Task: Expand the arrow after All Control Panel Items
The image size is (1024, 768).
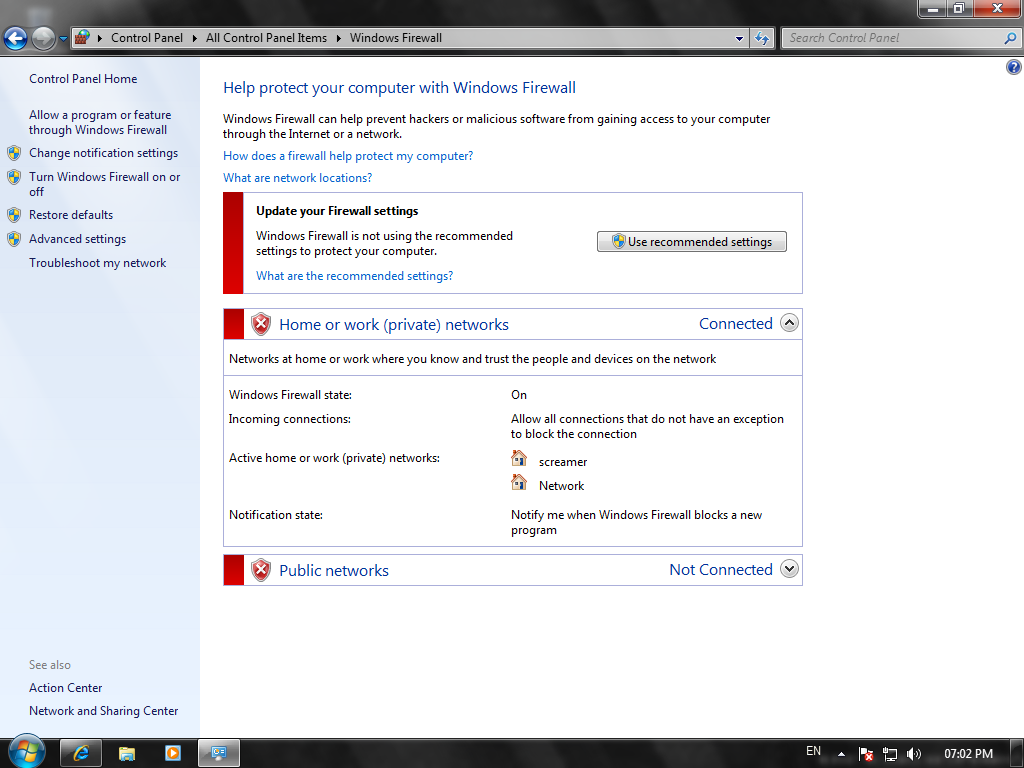Action: (339, 39)
